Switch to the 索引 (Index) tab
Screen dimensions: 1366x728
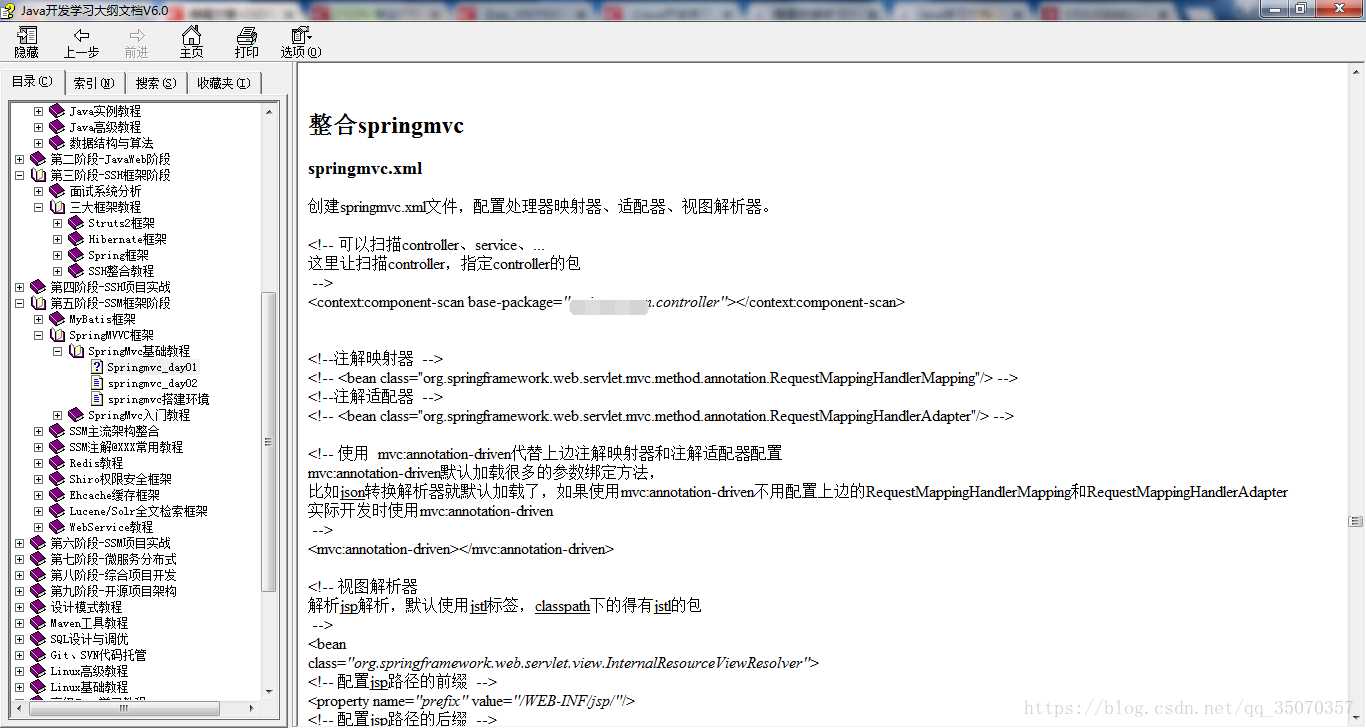(94, 83)
